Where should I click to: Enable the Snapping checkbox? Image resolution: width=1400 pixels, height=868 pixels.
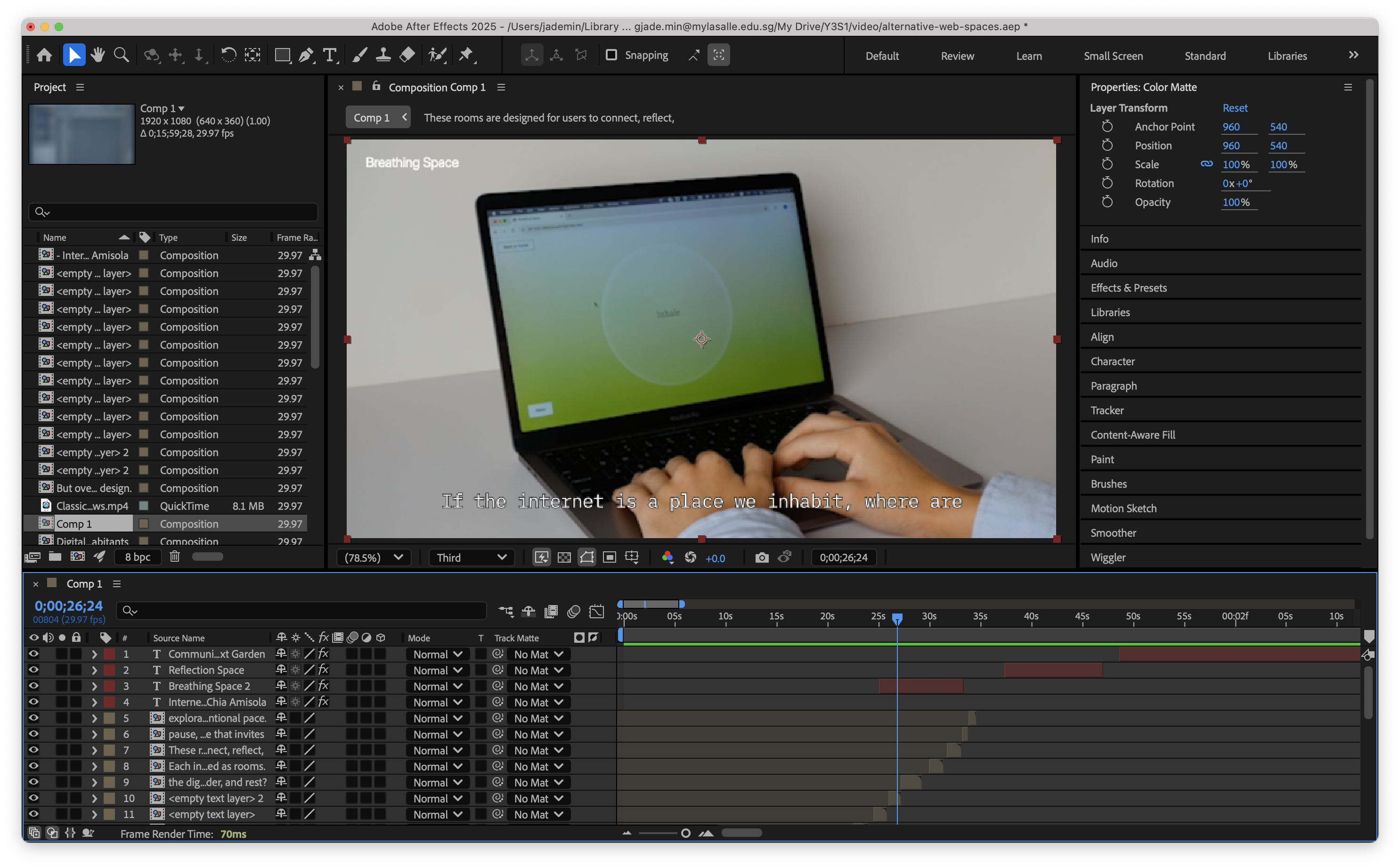tap(611, 55)
